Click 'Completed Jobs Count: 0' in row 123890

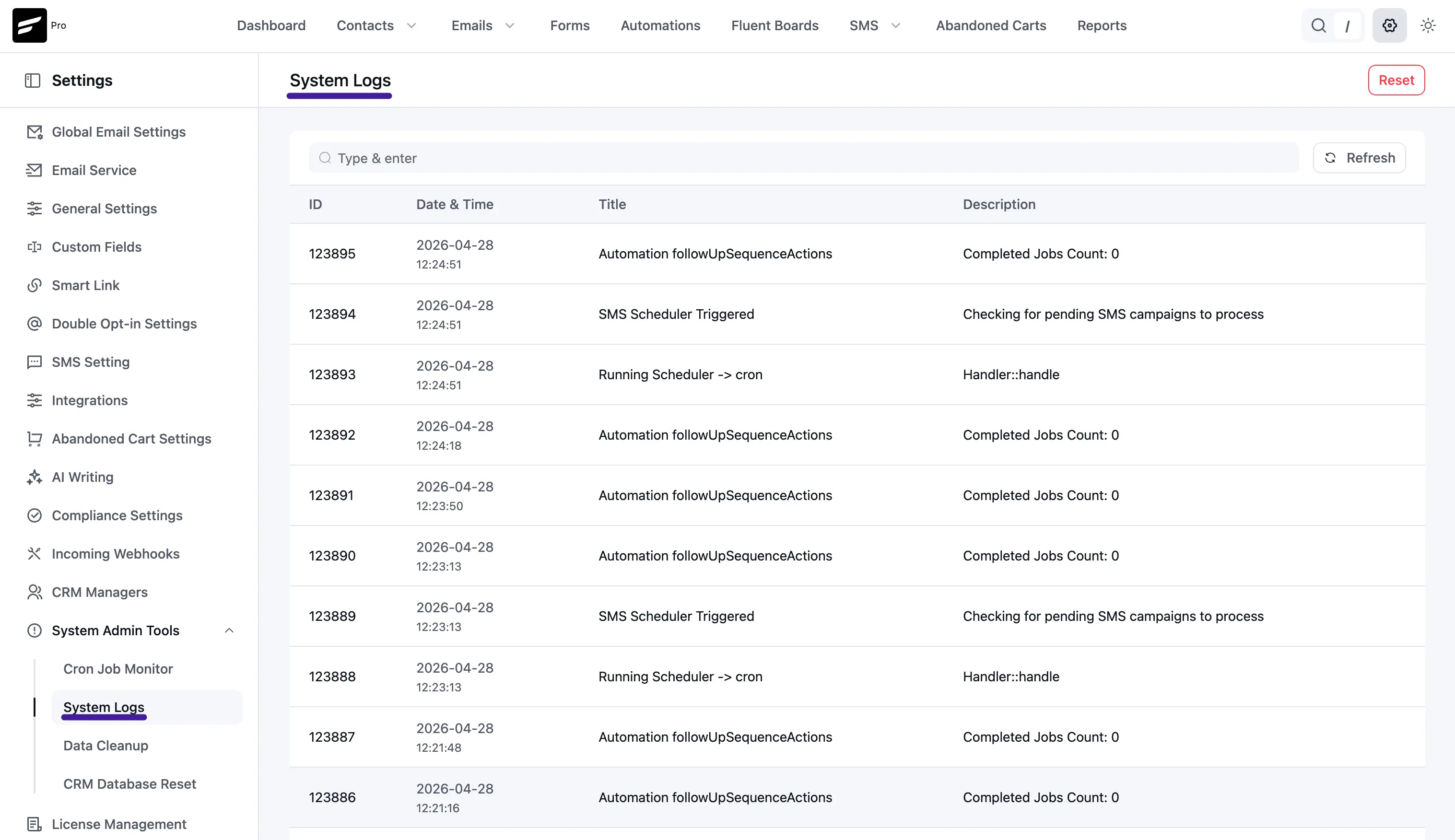(x=1040, y=556)
